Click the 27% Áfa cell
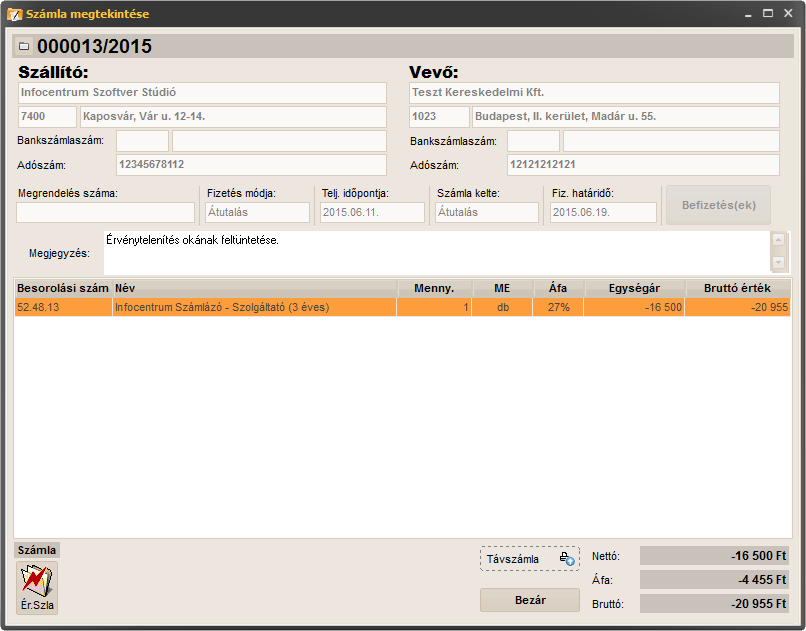 tap(558, 307)
